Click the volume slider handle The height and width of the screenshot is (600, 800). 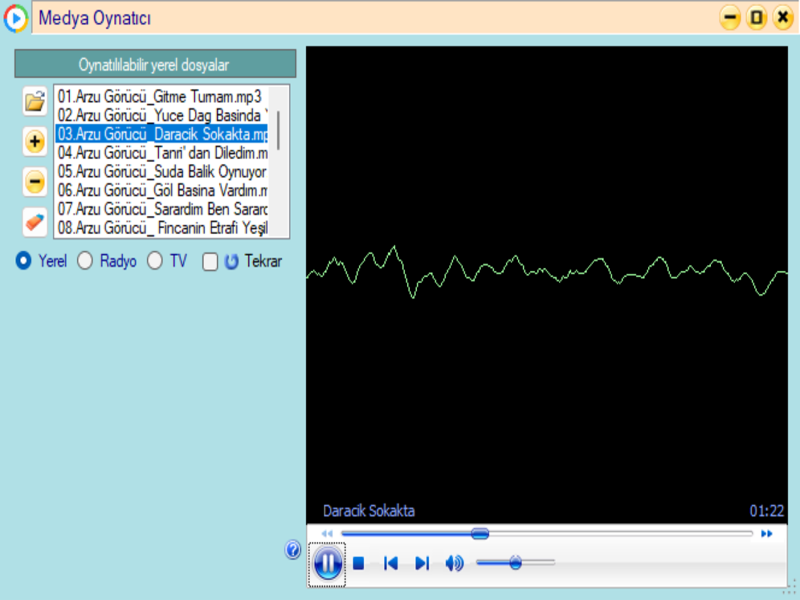(515, 563)
